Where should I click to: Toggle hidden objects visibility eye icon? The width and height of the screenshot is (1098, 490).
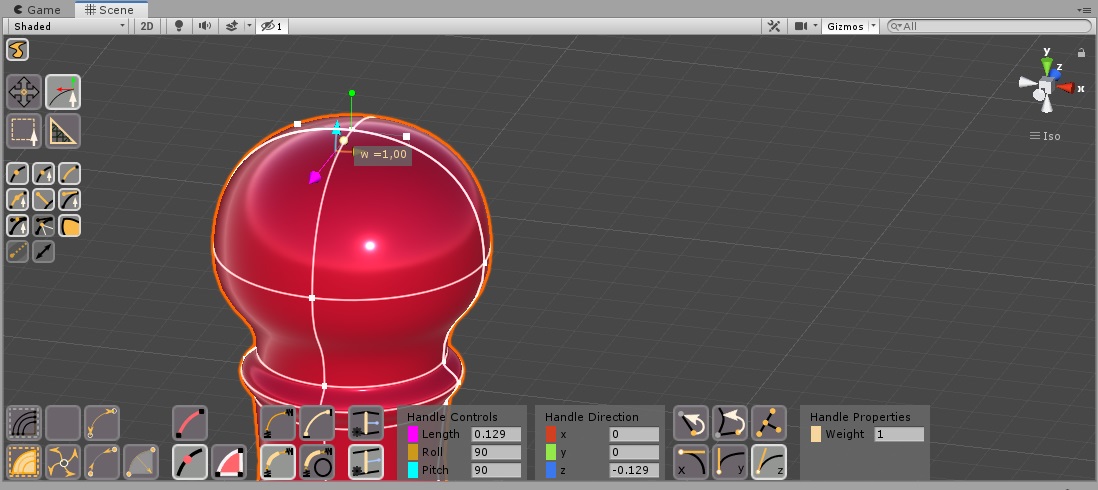(x=272, y=26)
